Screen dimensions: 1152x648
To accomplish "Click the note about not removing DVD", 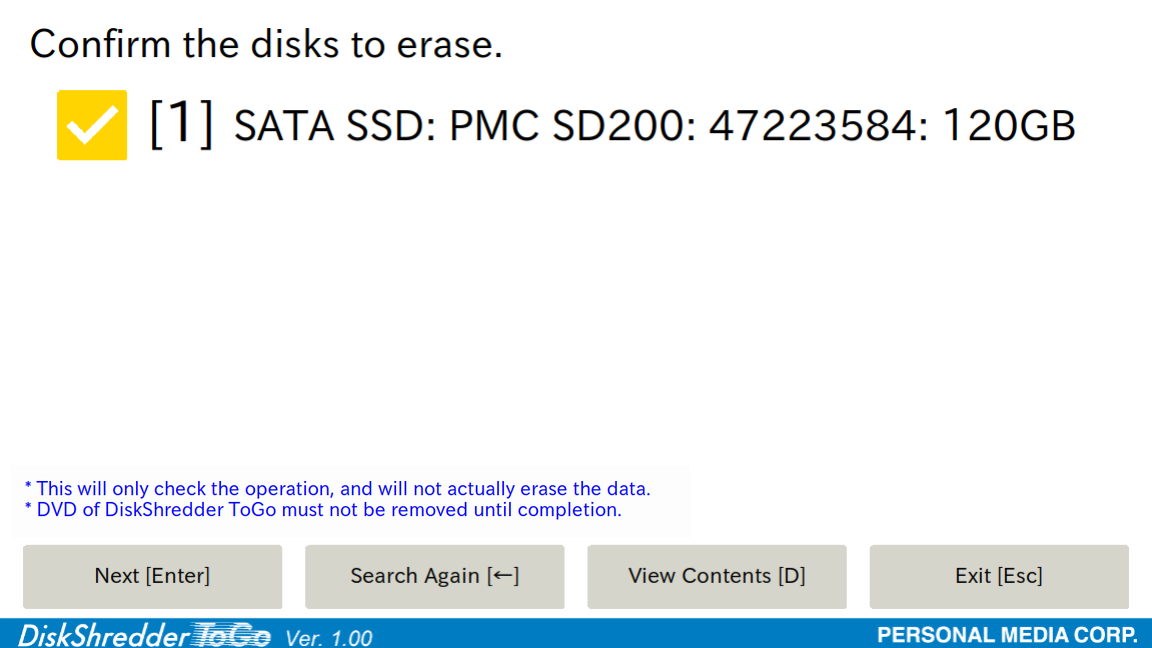I will pos(323,509).
